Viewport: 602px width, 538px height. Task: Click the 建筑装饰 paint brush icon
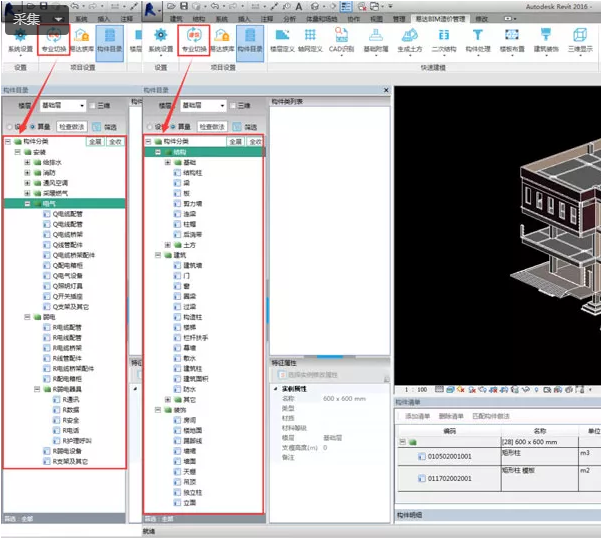click(546, 40)
